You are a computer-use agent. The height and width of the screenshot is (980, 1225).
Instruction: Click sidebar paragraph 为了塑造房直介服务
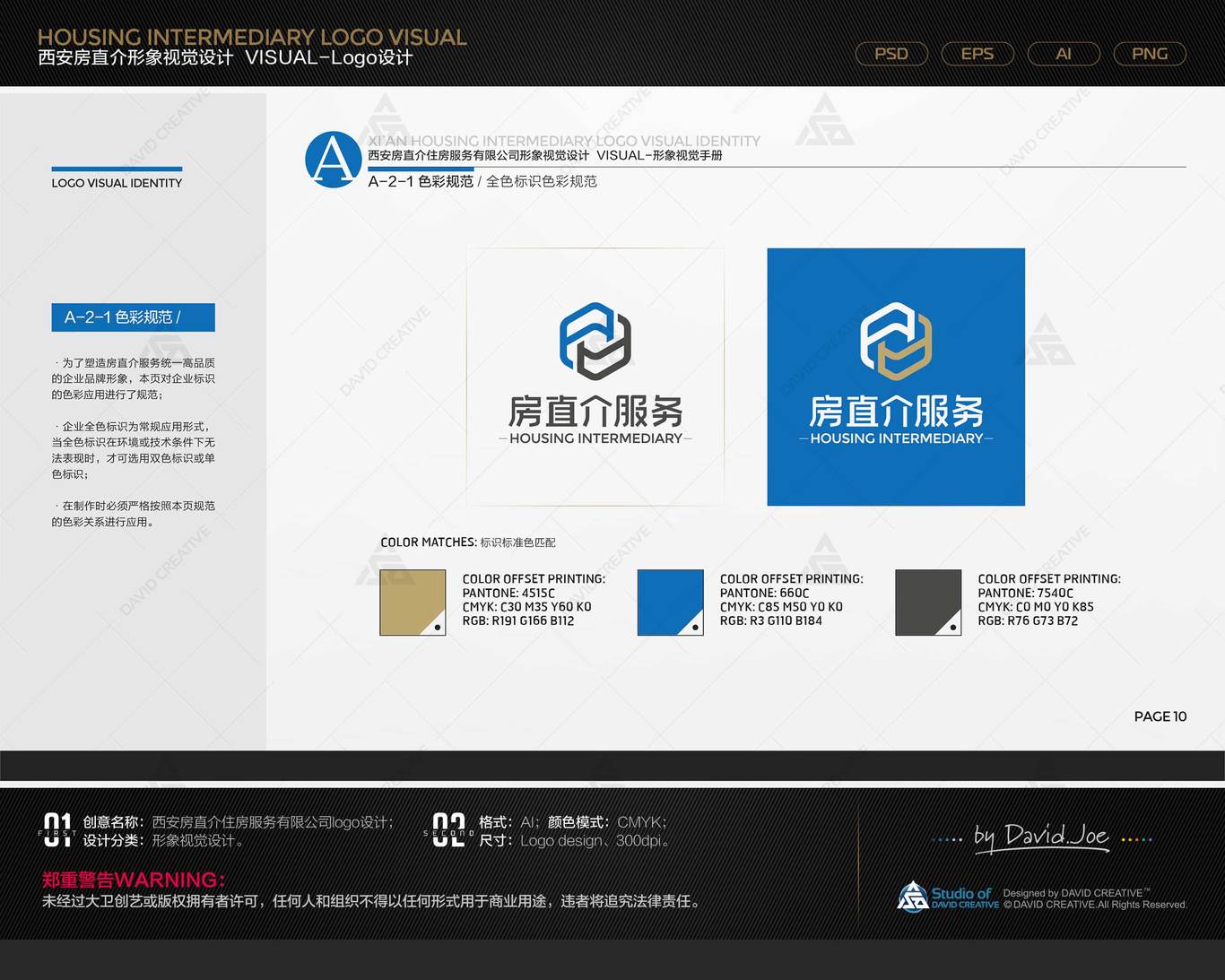pos(133,378)
